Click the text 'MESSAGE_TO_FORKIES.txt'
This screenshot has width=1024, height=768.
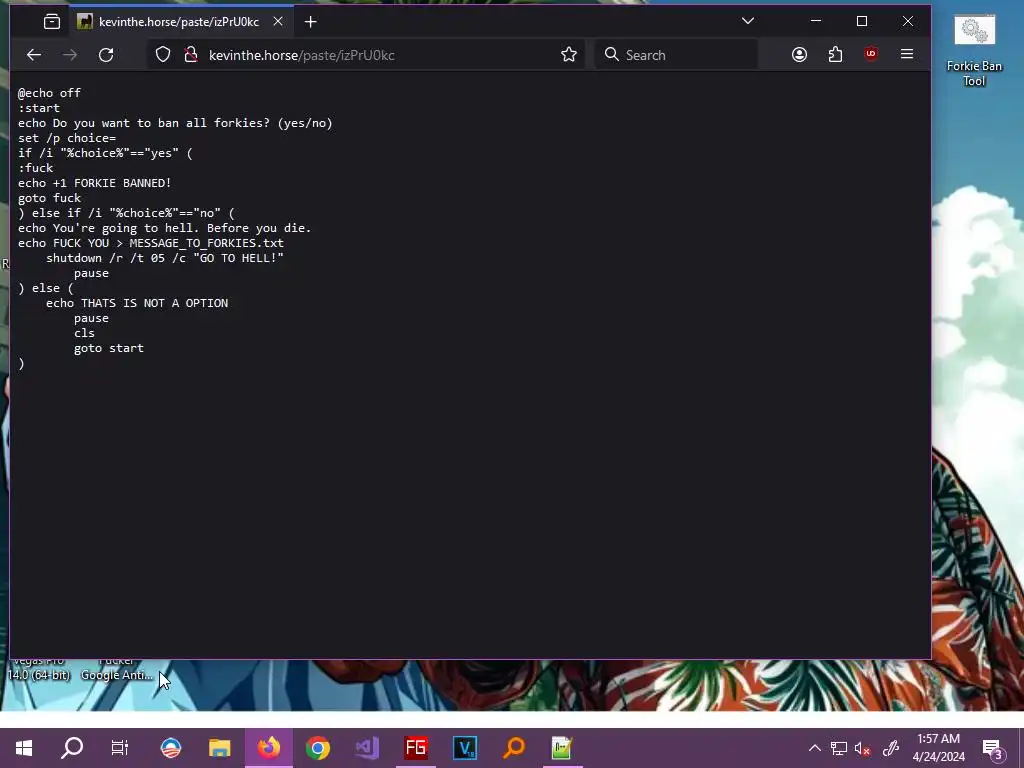pos(206,243)
